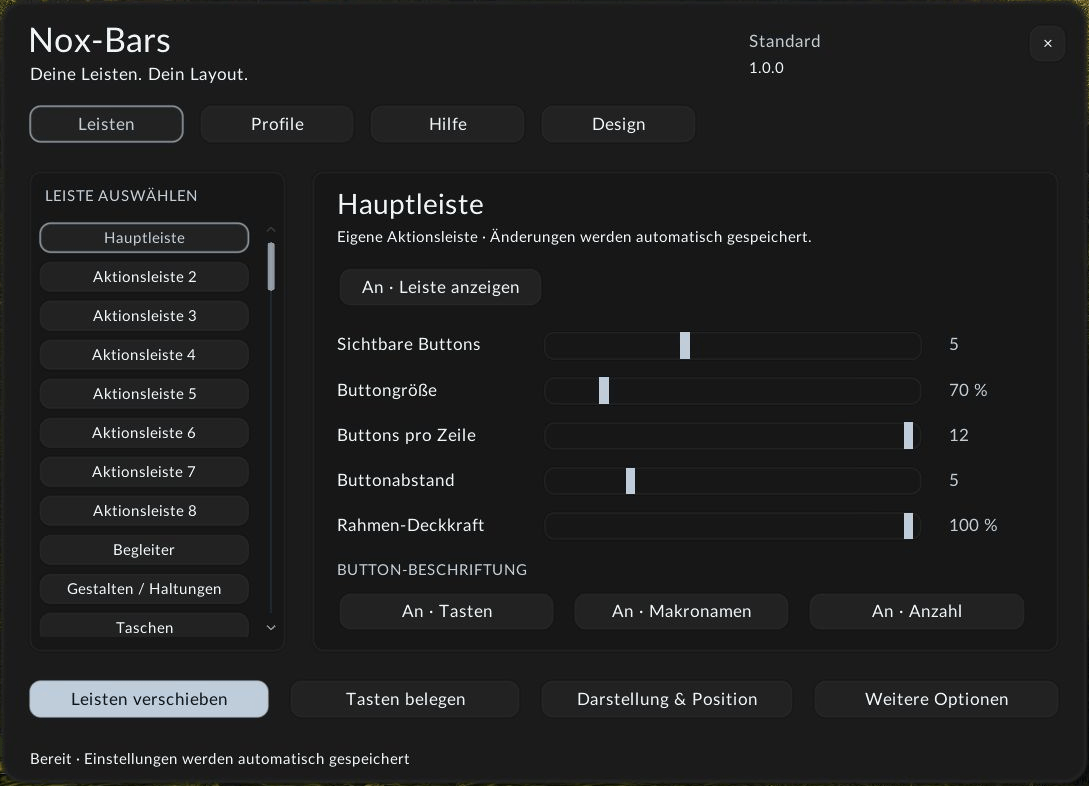
Task: Click the 'Hauptleiste' panel heading
Action: 410,204
